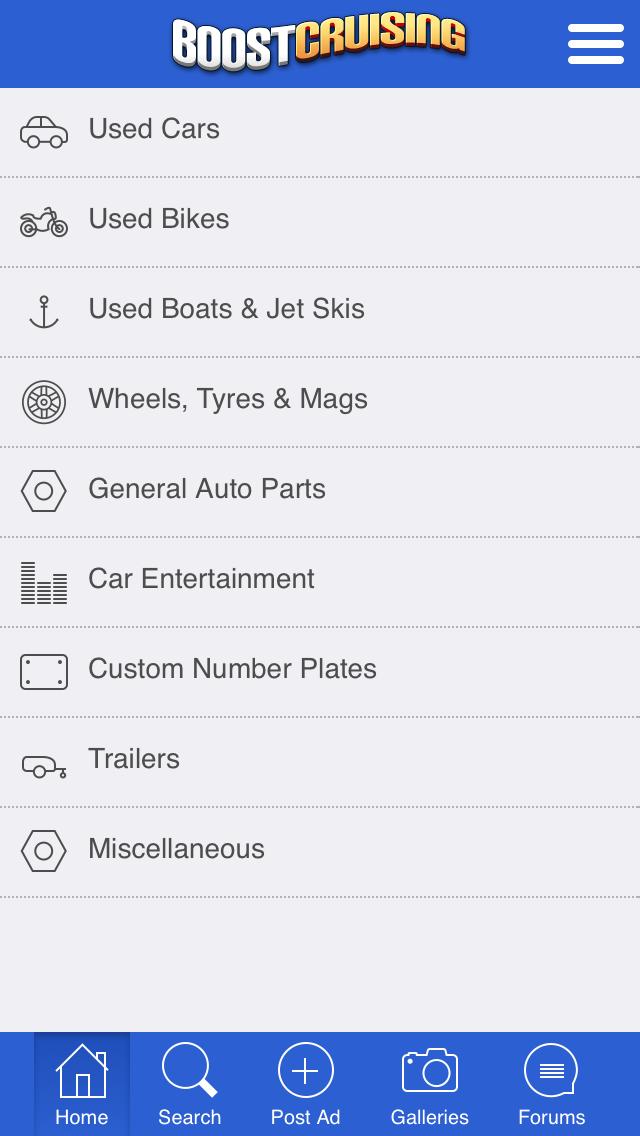The width and height of the screenshot is (640, 1136).
Task: Select the number plate icon
Action: click(x=44, y=671)
